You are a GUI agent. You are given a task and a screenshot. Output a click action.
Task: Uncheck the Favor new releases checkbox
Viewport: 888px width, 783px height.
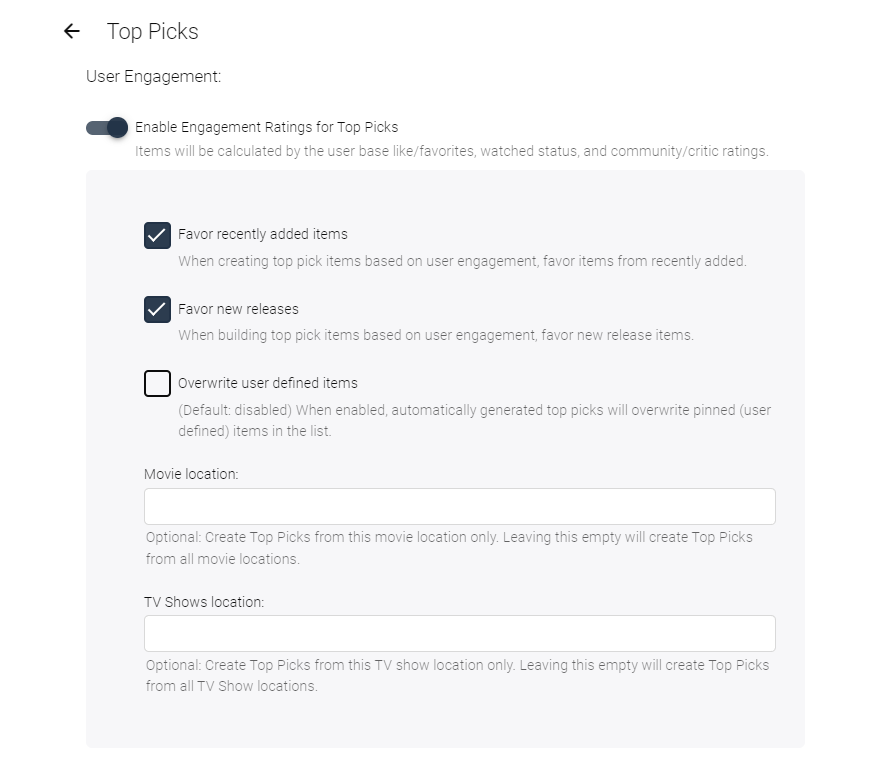coord(157,310)
